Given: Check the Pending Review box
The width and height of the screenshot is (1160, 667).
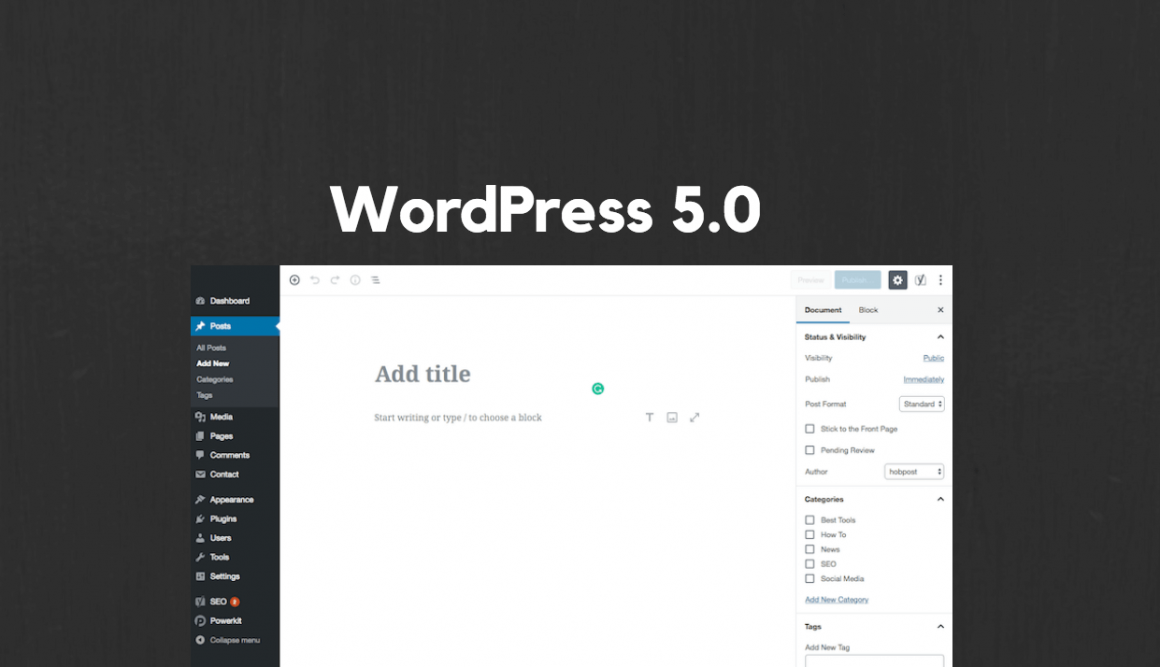Looking at the screenshot, I should 809,450.
